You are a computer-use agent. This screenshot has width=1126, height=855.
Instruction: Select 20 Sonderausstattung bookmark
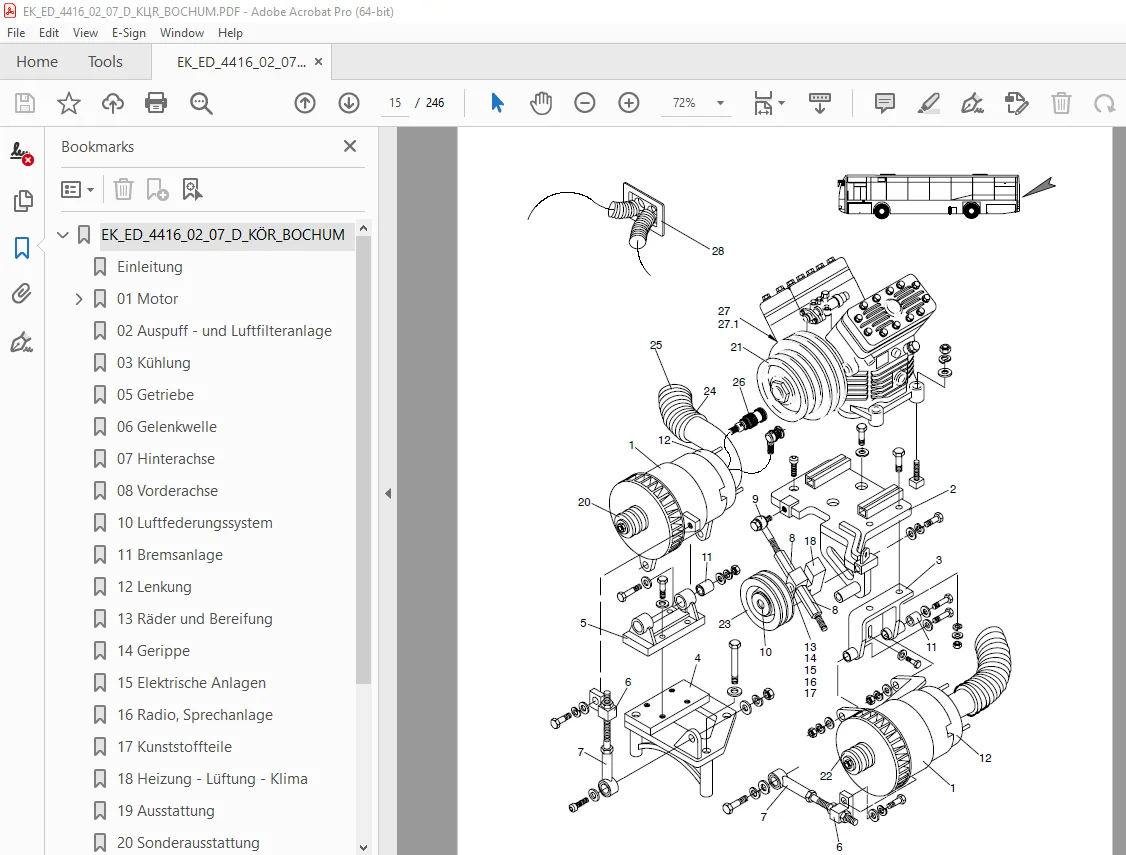coord(188,843)
